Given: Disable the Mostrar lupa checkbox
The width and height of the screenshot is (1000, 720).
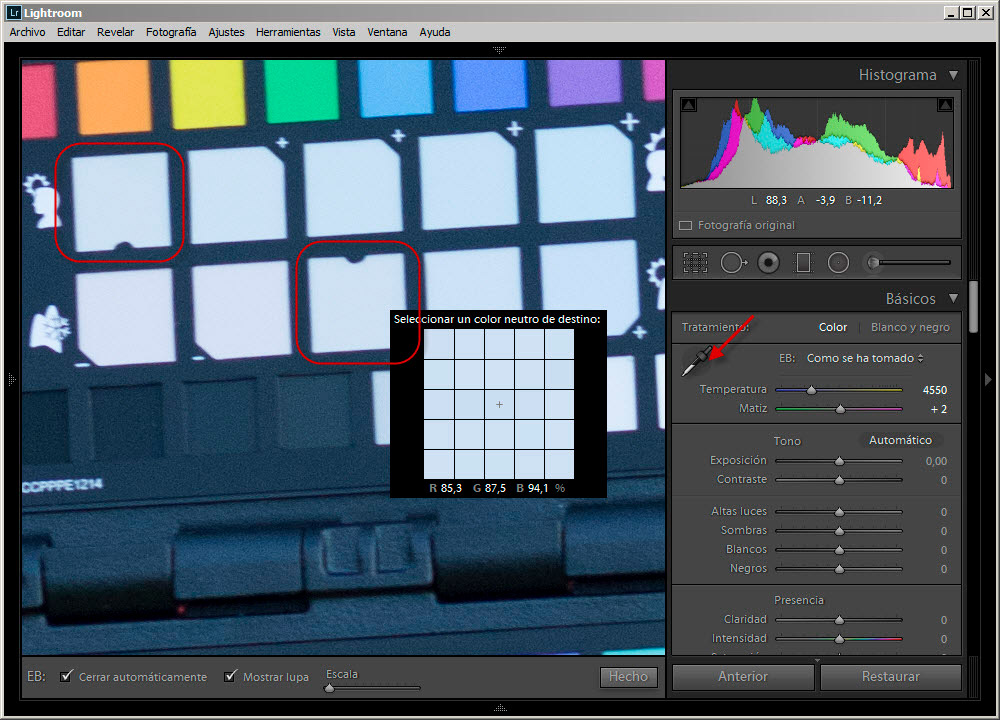Looking at the screenshot, I should [x=231, y=677].
